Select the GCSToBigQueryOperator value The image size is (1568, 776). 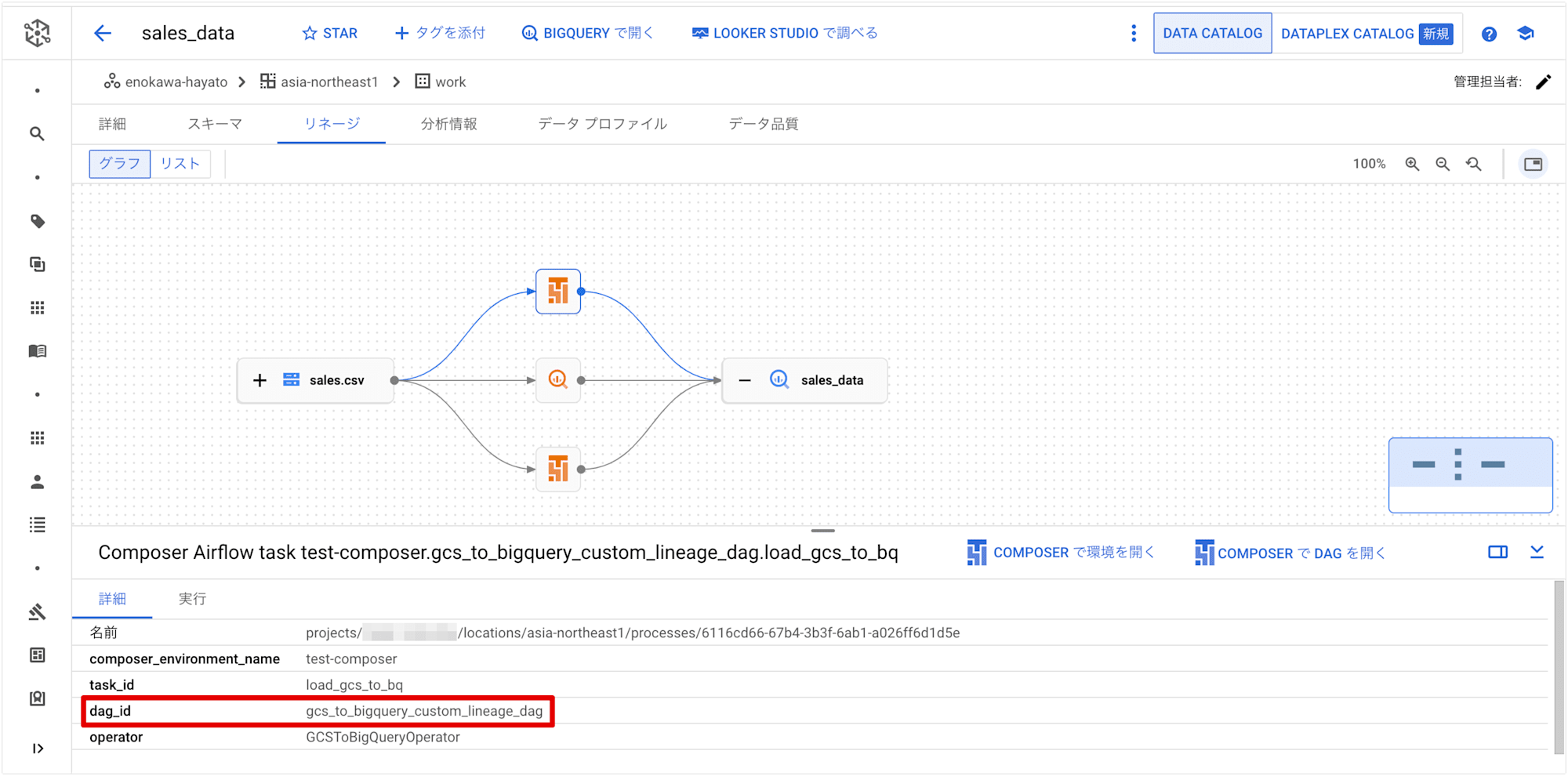tap(383, 737)
